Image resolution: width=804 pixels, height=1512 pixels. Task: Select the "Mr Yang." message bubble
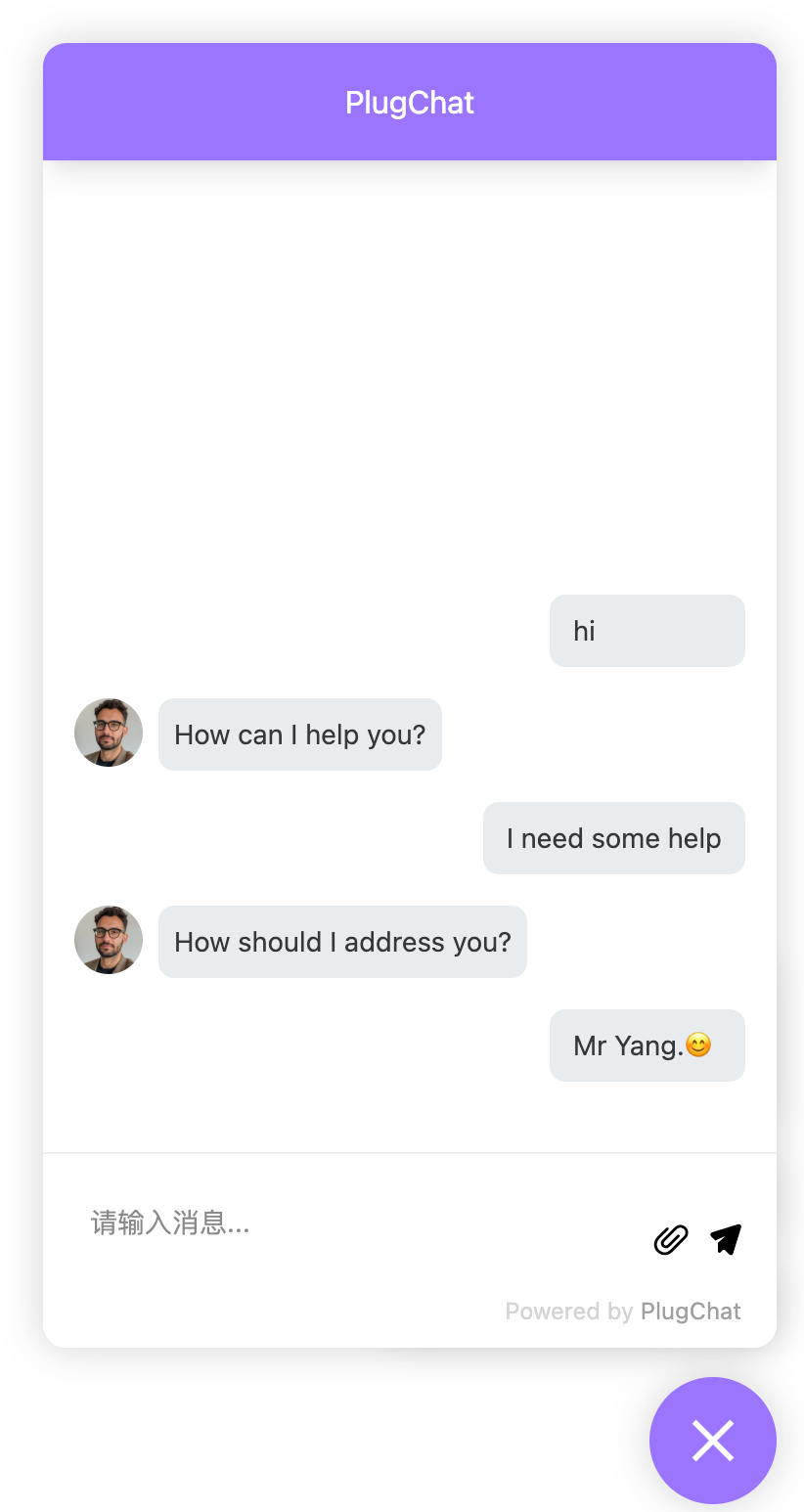click(648, 1045)
